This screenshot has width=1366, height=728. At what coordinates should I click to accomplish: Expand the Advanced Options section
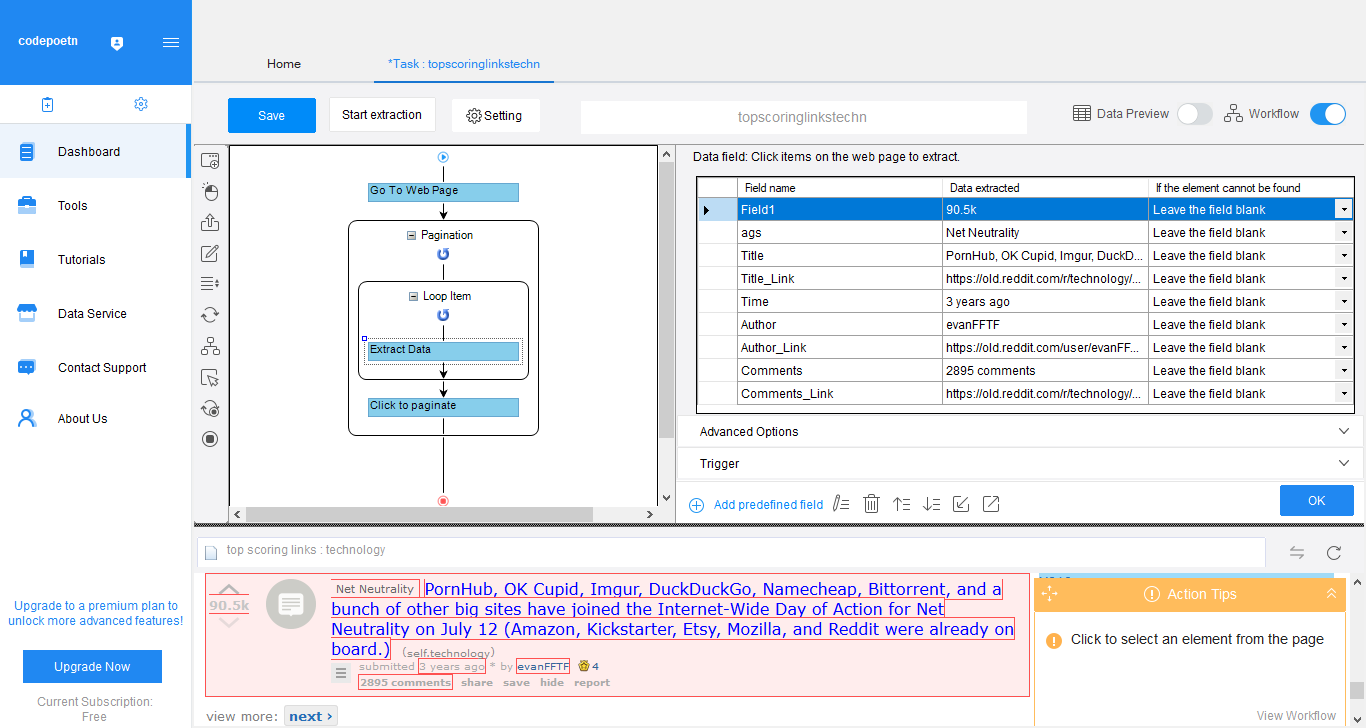pyautogui.click(x=1020, y=432)
